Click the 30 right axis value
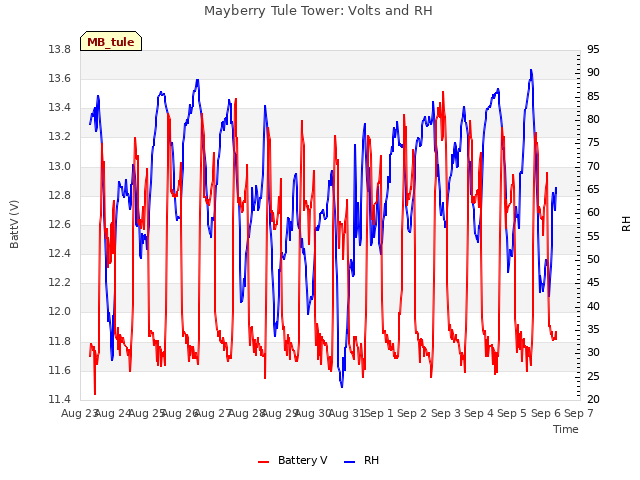Viewport: 640px width, 480px height. (593, 353)
